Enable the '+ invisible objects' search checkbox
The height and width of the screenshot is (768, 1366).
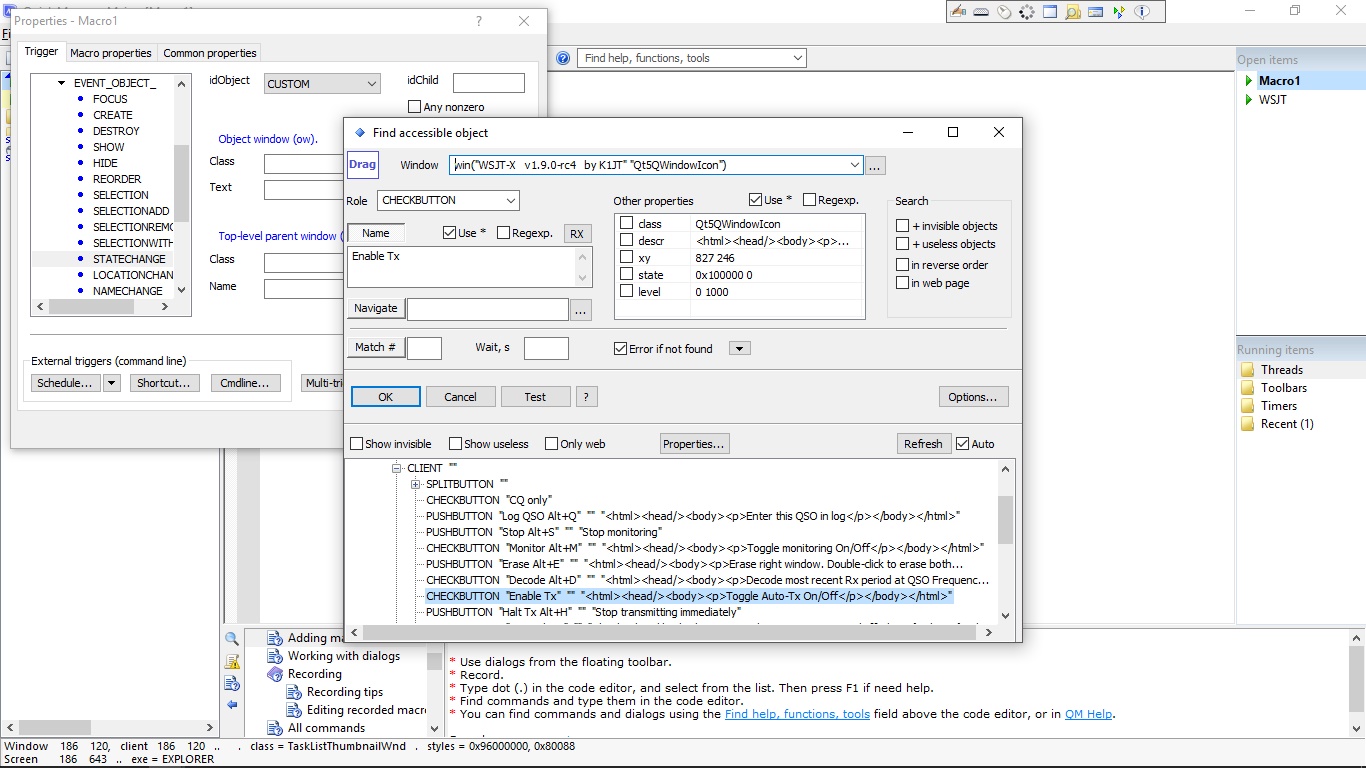[x=903, y=226]
